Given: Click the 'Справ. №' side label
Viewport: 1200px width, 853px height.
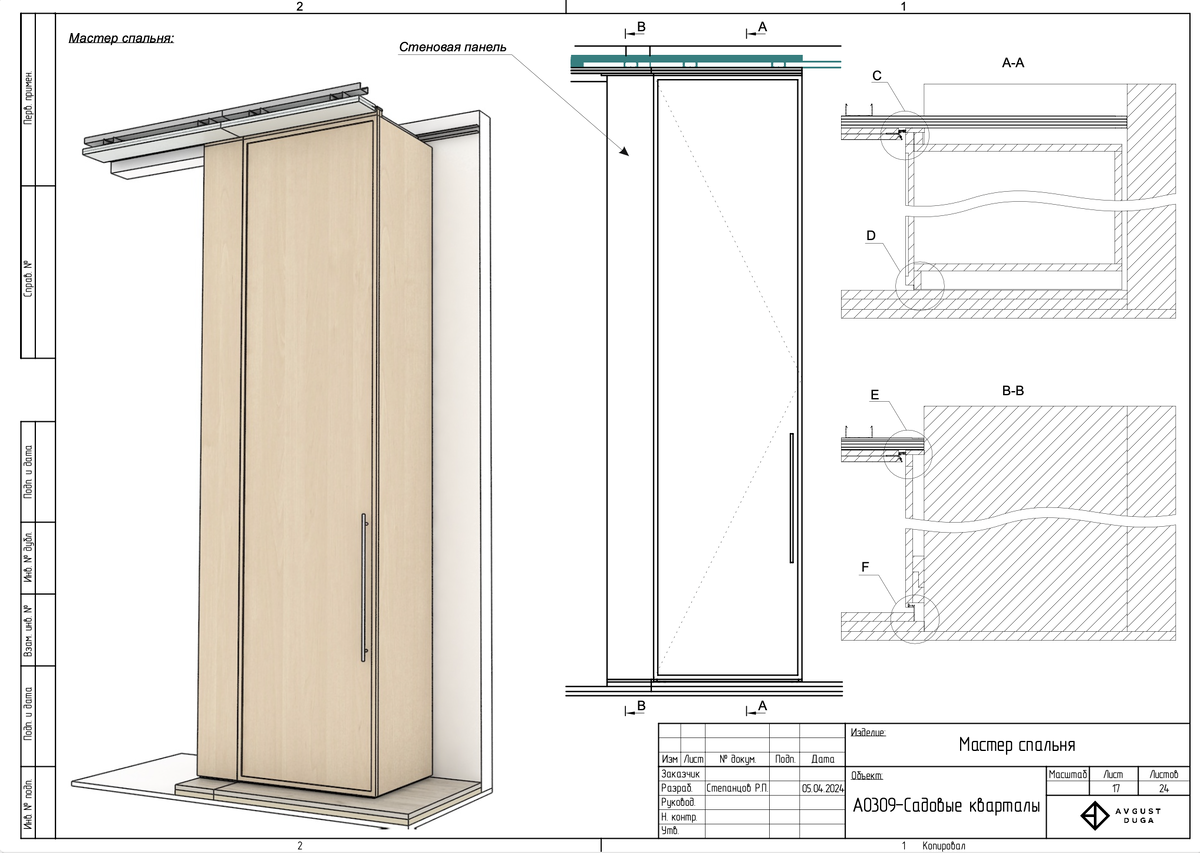Looking at the screenshot, I should coord(29,278).
